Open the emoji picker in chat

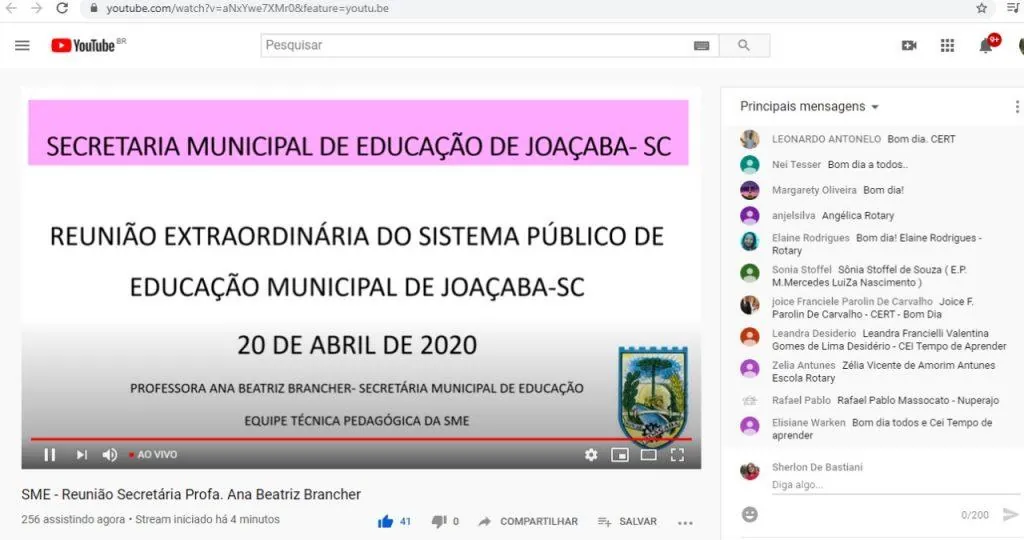pyautogui.click(x=750, y=515)
